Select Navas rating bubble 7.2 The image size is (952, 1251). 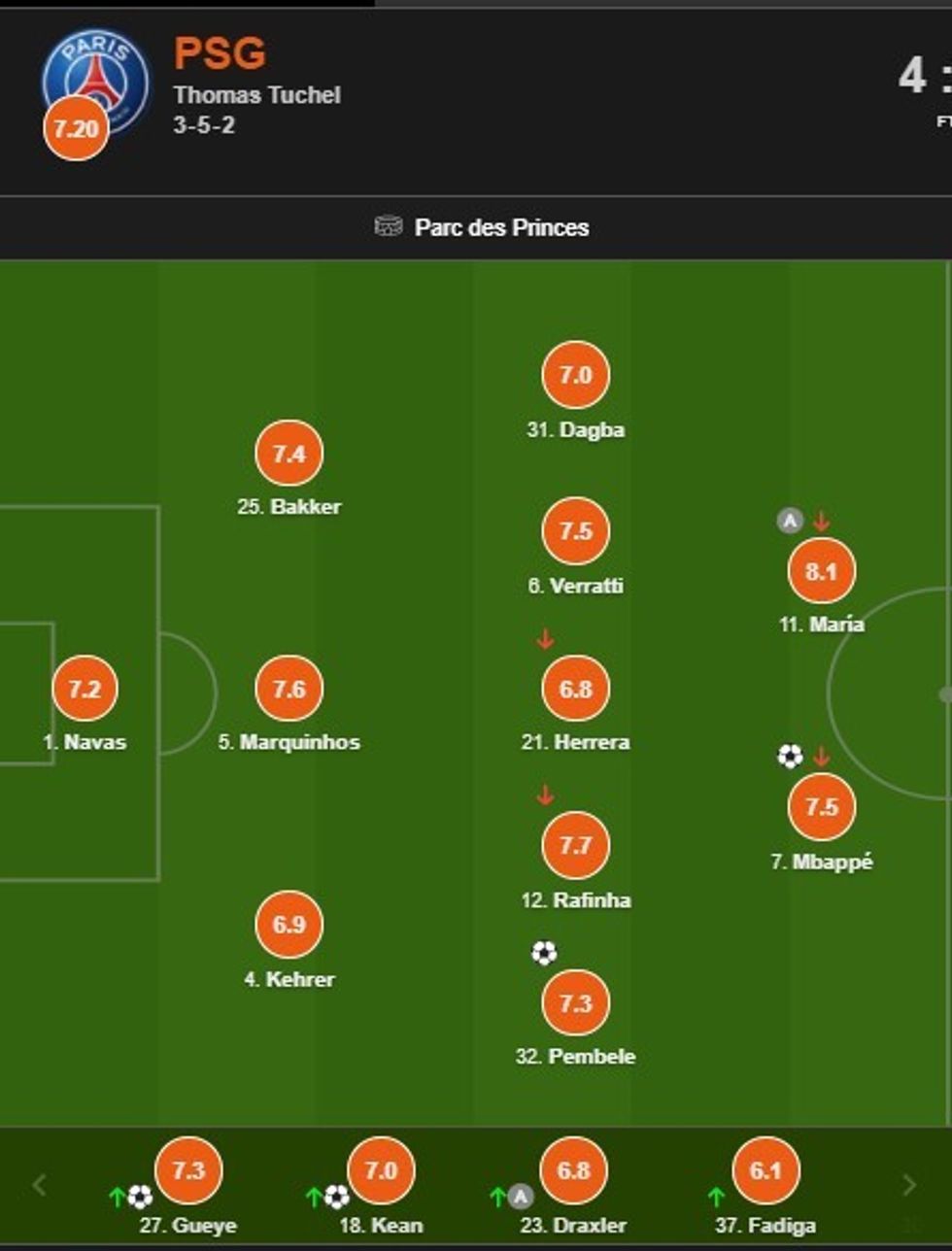pos(85,689)
